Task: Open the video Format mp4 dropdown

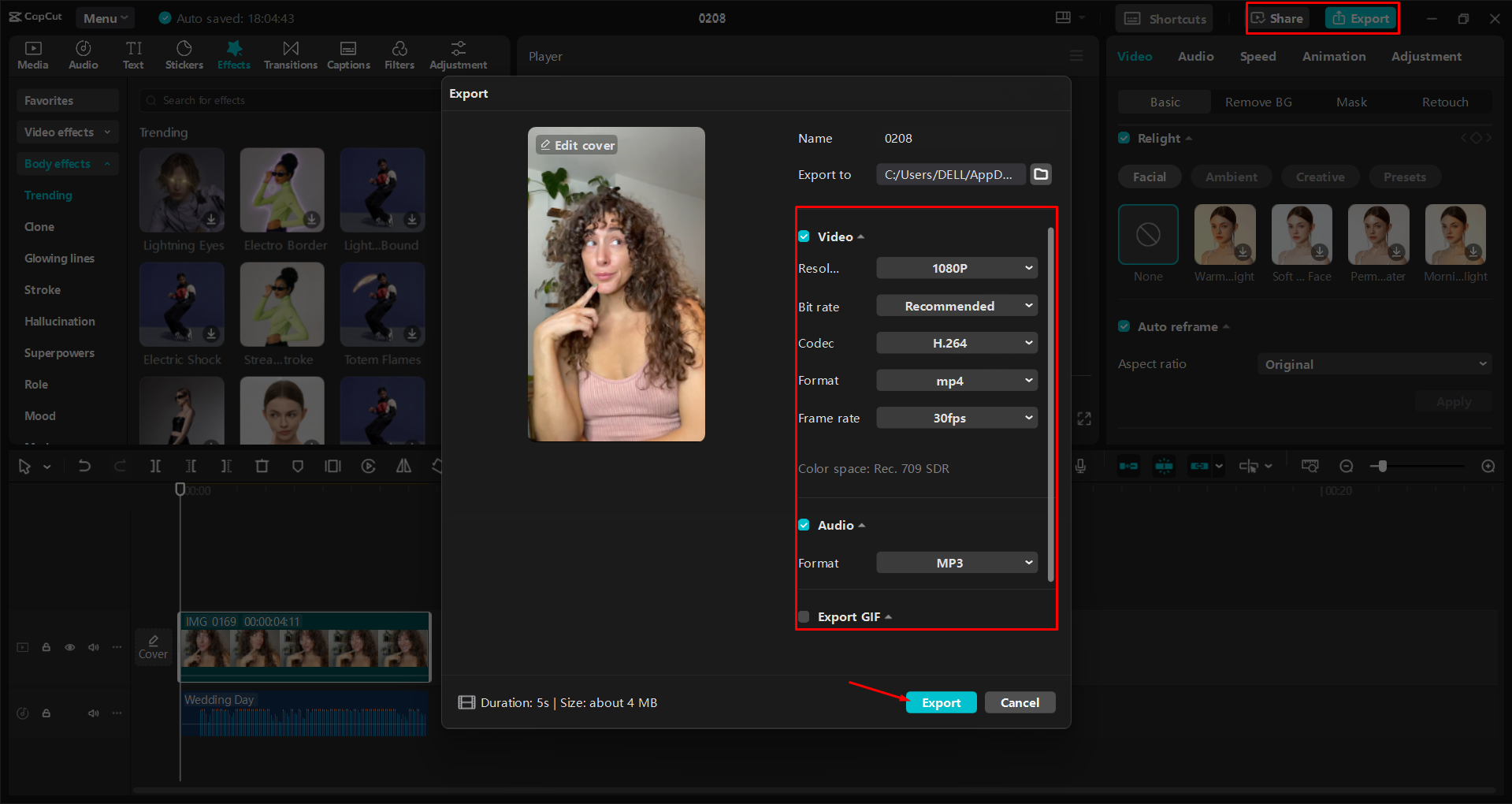Action: point(957,381)
